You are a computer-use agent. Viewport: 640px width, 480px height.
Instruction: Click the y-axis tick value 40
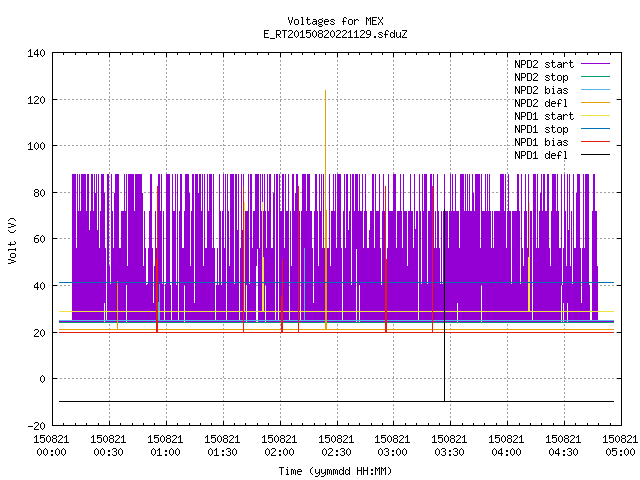click(39, 286)
